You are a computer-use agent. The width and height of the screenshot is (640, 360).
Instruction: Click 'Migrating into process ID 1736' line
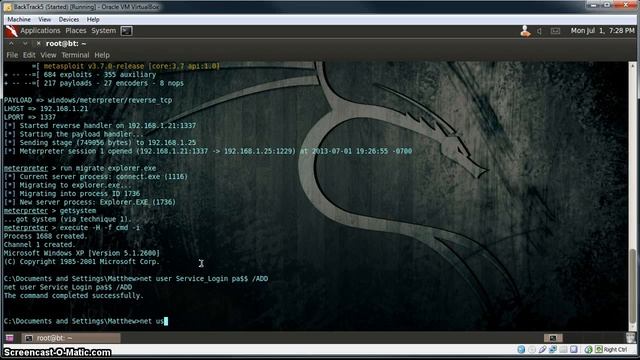click(72, 194)
